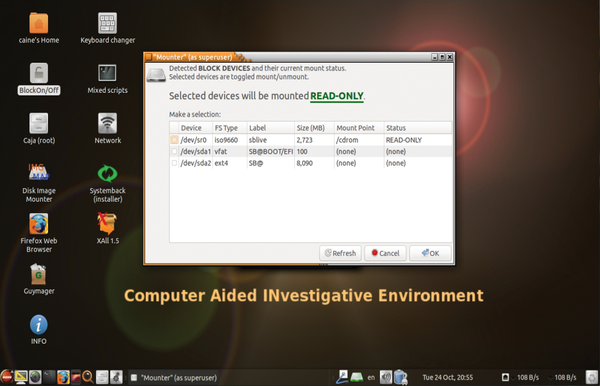600x386 pixels.
Task: Launch the Disk Image Mounter icon
Action: point(39,173)
